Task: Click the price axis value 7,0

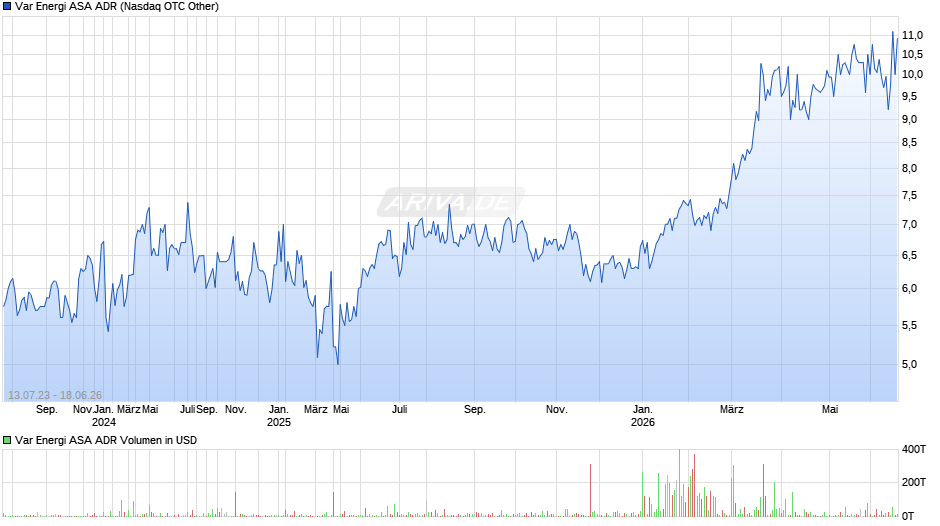Action: pos(909,225)
